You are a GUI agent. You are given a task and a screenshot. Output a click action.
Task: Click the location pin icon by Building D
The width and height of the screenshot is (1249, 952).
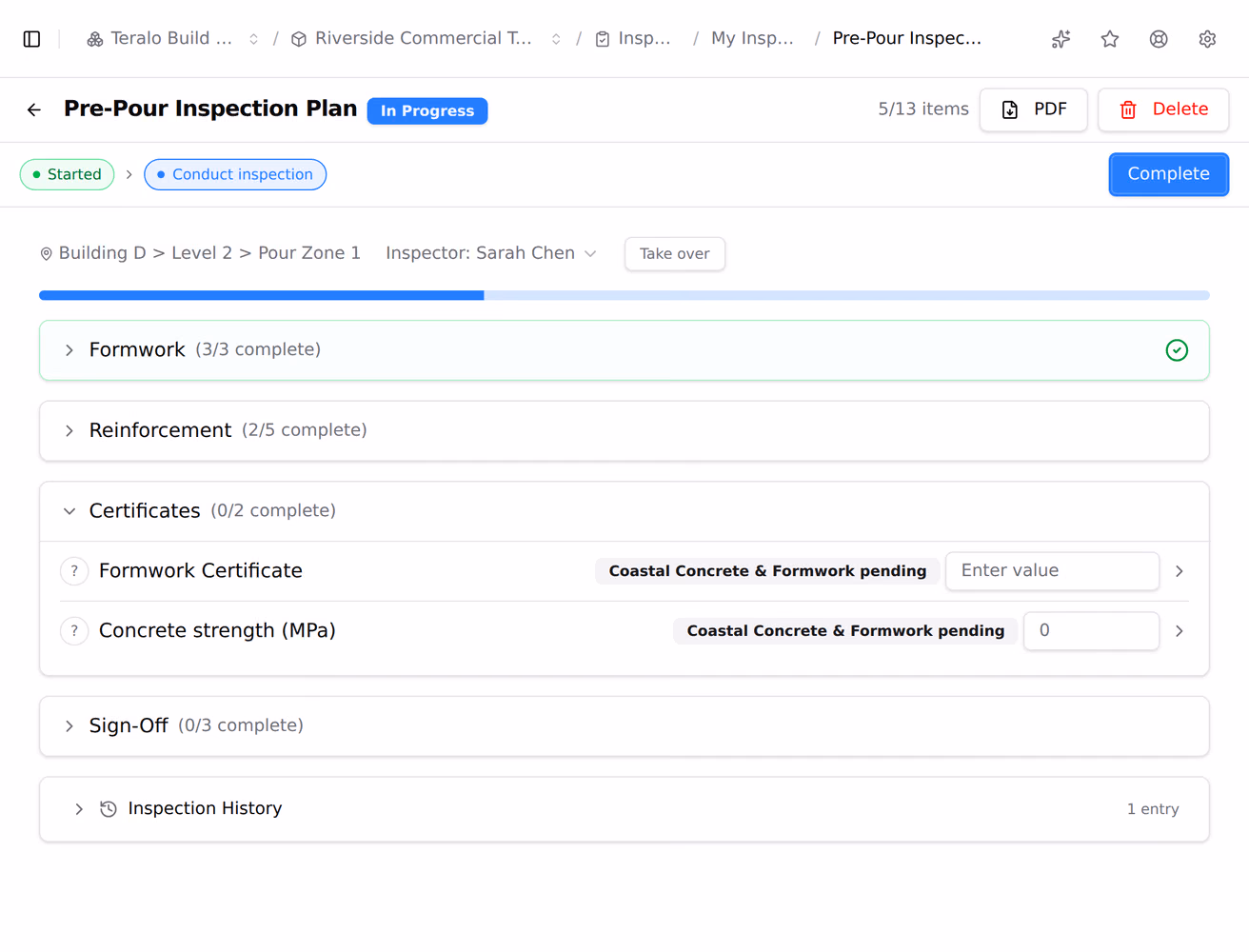[46, 254]
